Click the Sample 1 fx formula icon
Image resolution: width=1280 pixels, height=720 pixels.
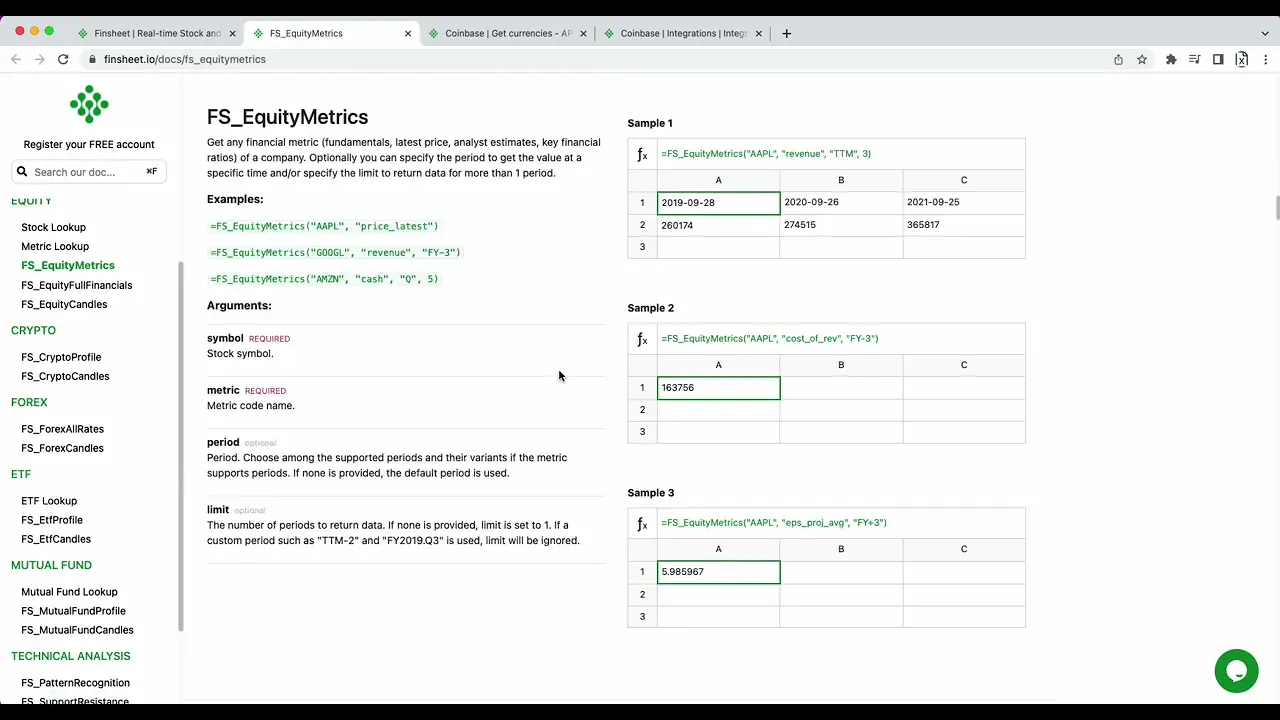click(x=642, y=154)
